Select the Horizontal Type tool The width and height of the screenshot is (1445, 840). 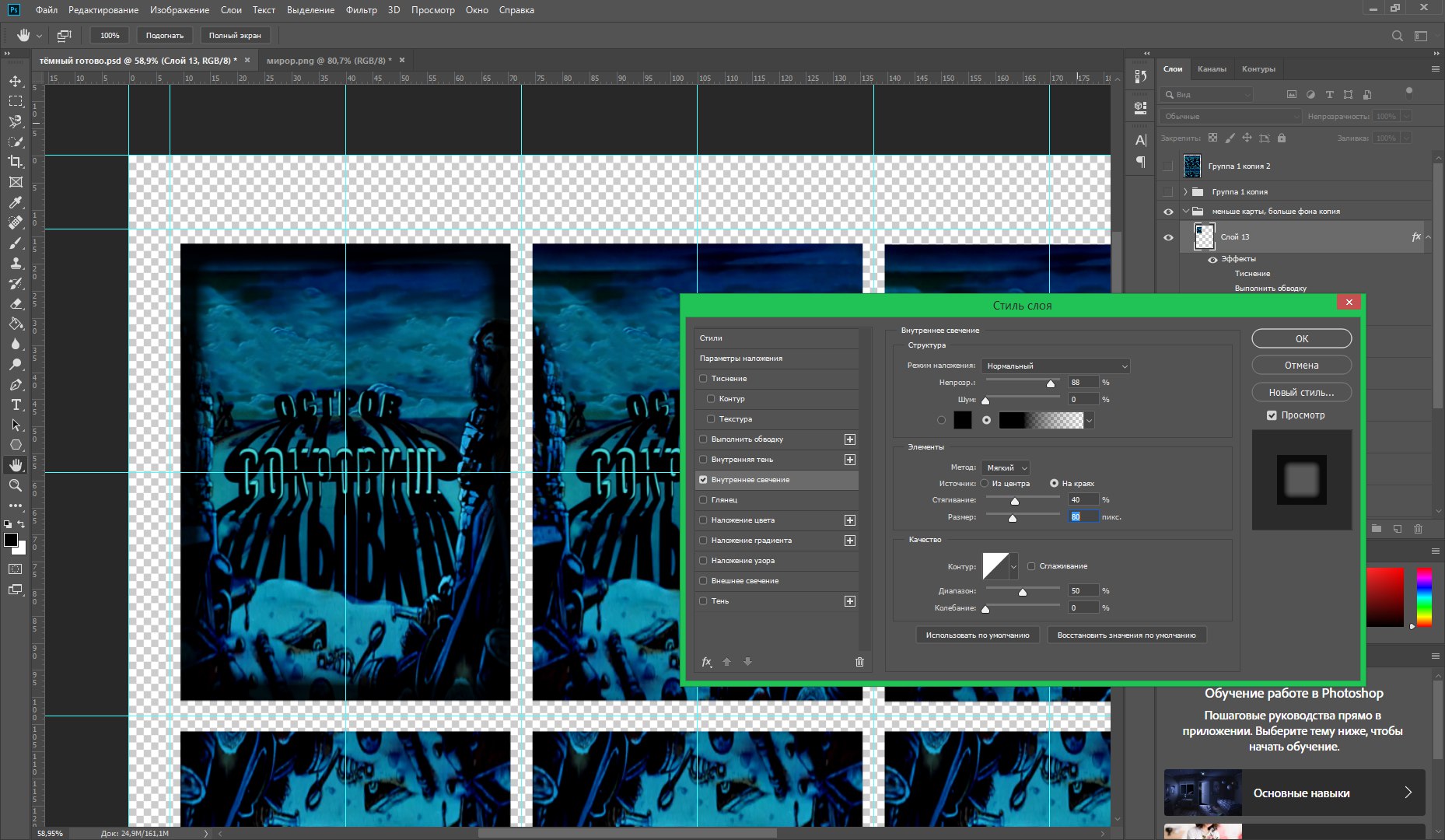click(16, 405)
